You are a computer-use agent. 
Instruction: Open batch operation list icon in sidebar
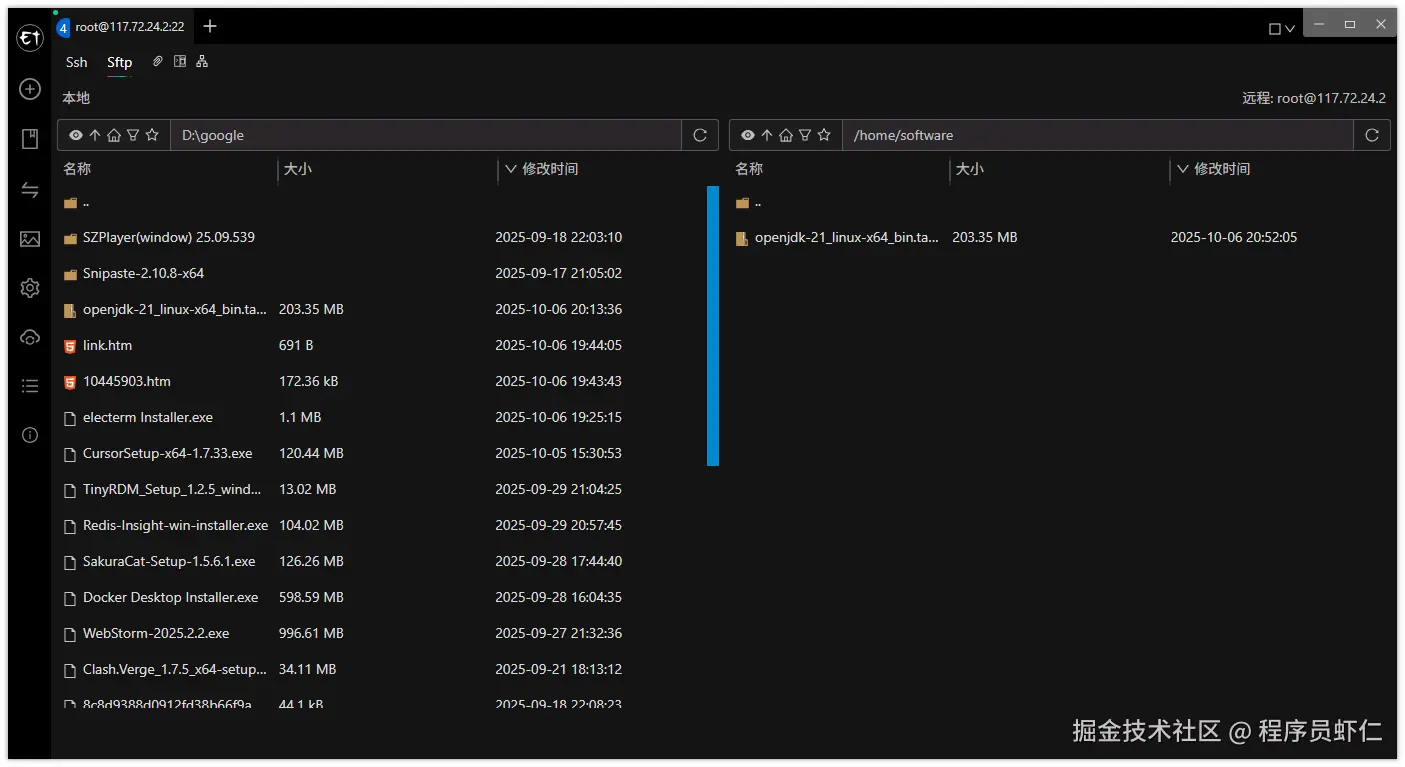30,386
